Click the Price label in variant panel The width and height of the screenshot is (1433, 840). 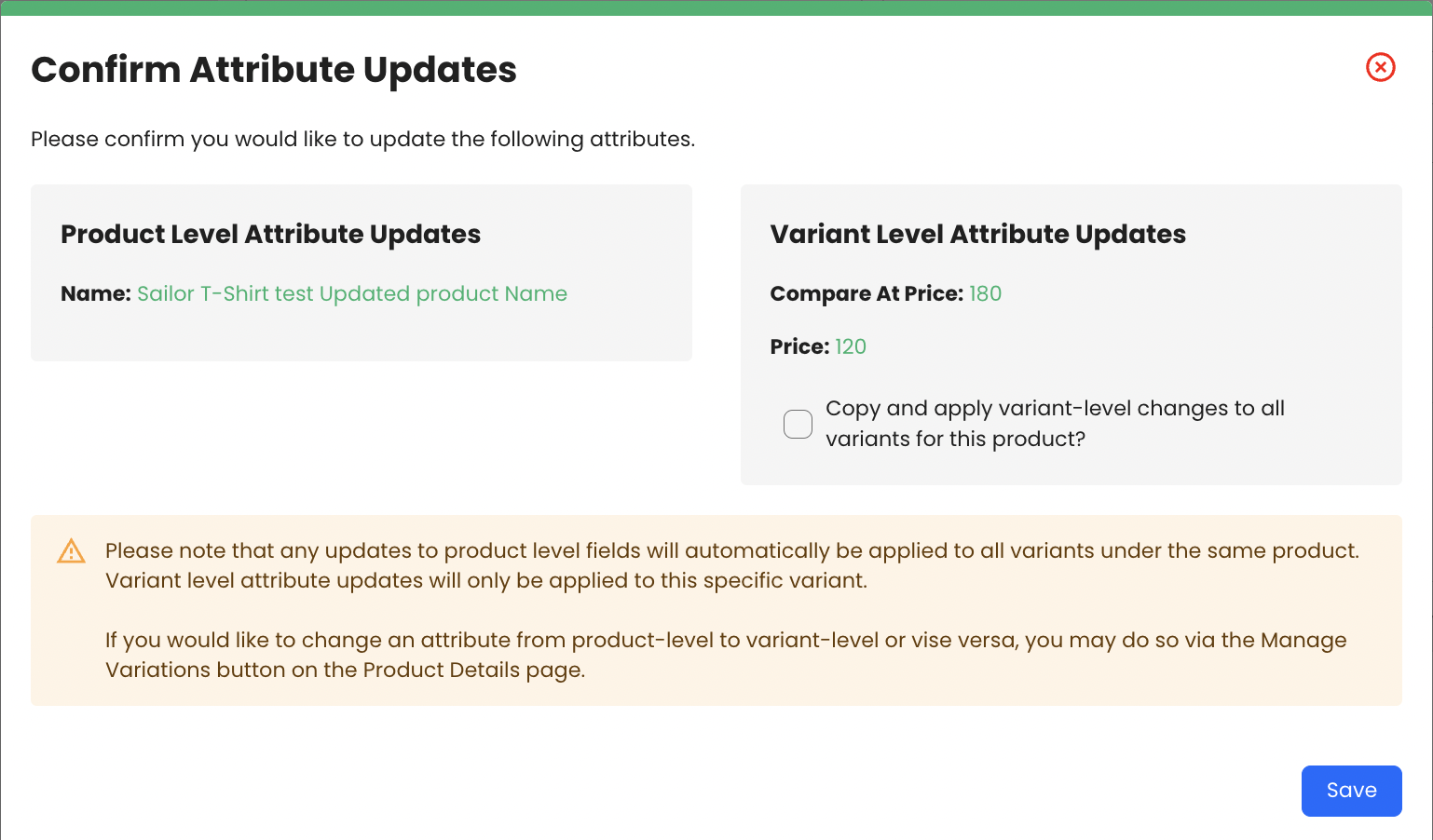point(798,346)
